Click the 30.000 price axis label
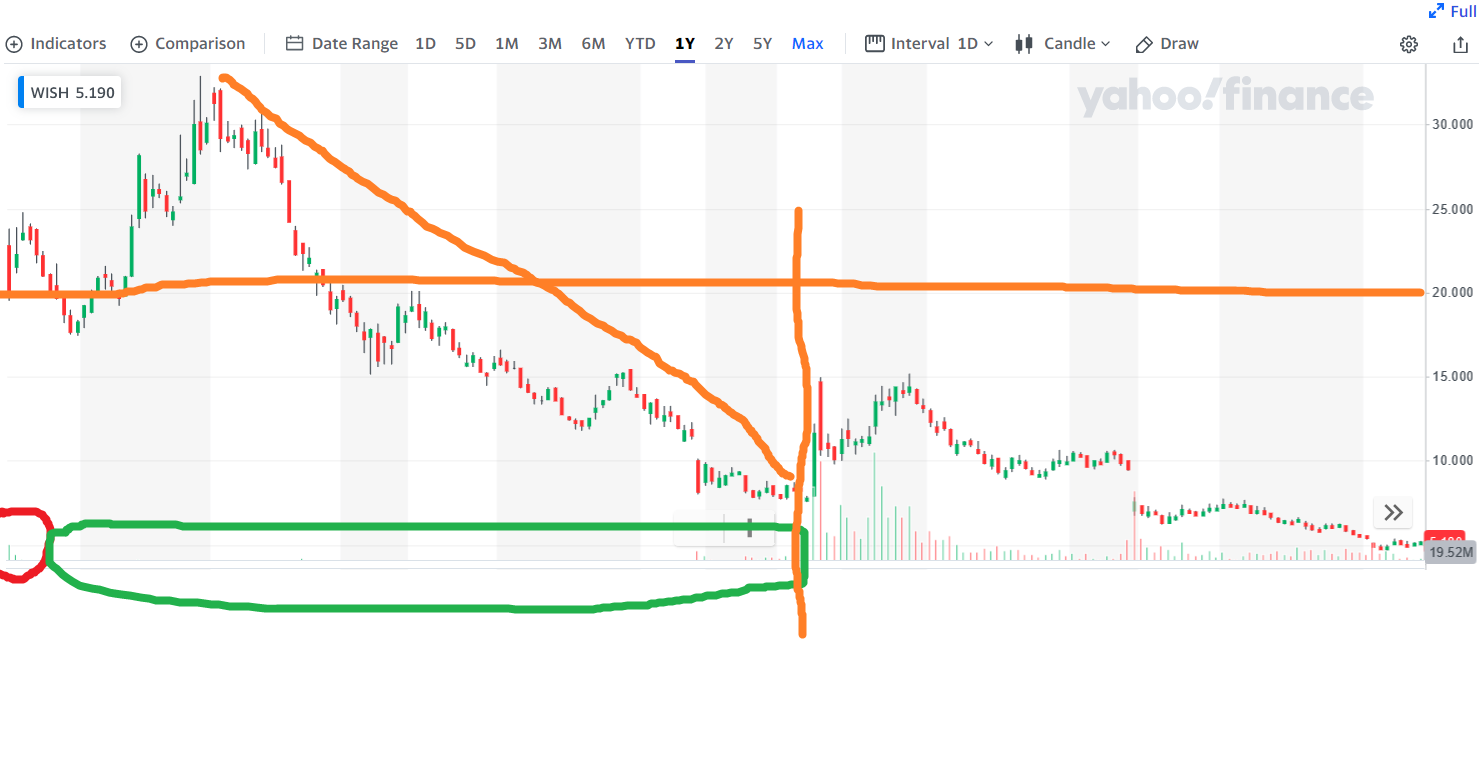The image size is (1479, 760). pos(1452,124)
